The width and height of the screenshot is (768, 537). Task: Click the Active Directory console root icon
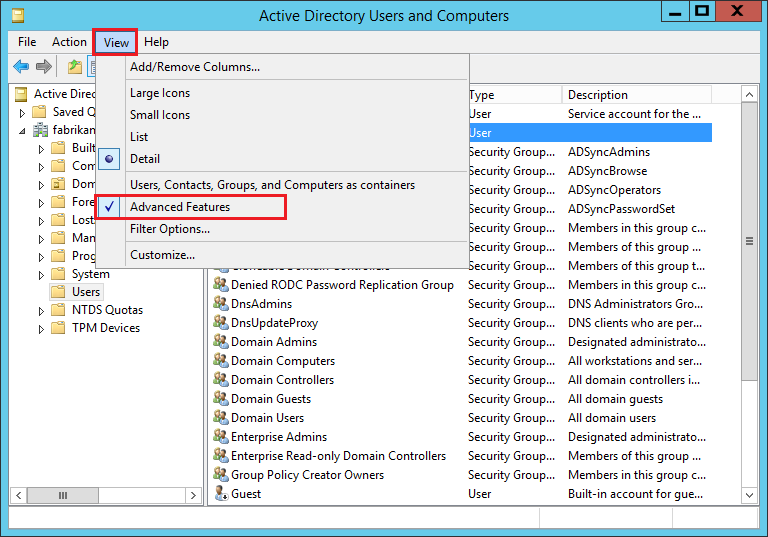21,94
